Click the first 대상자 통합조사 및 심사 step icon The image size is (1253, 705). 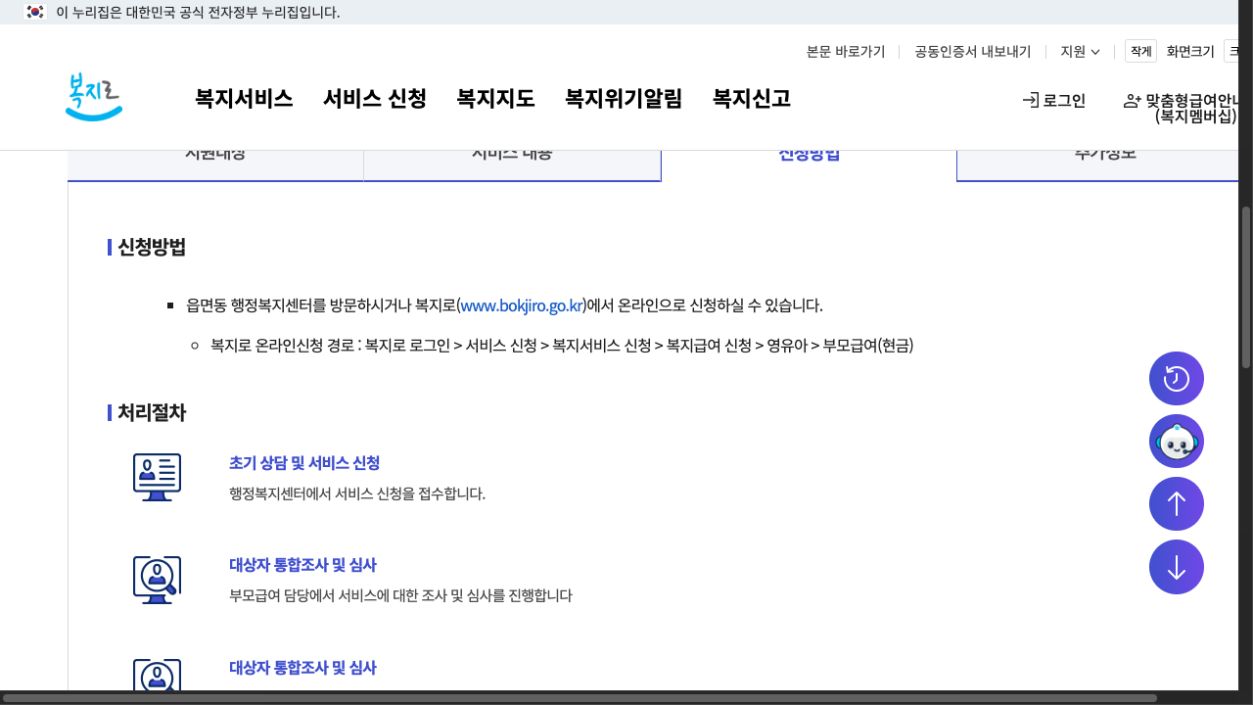[x=157, y=580]
